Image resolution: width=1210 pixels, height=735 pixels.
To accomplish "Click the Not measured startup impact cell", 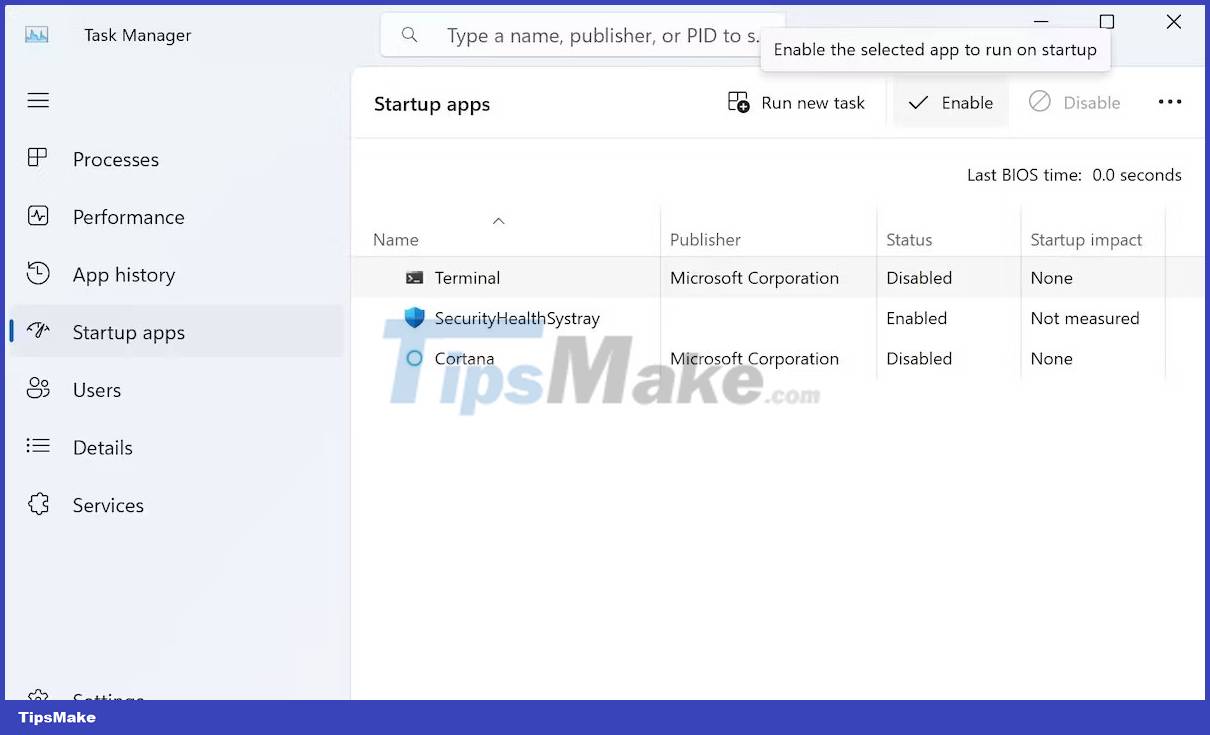I will coord(1085,318).
